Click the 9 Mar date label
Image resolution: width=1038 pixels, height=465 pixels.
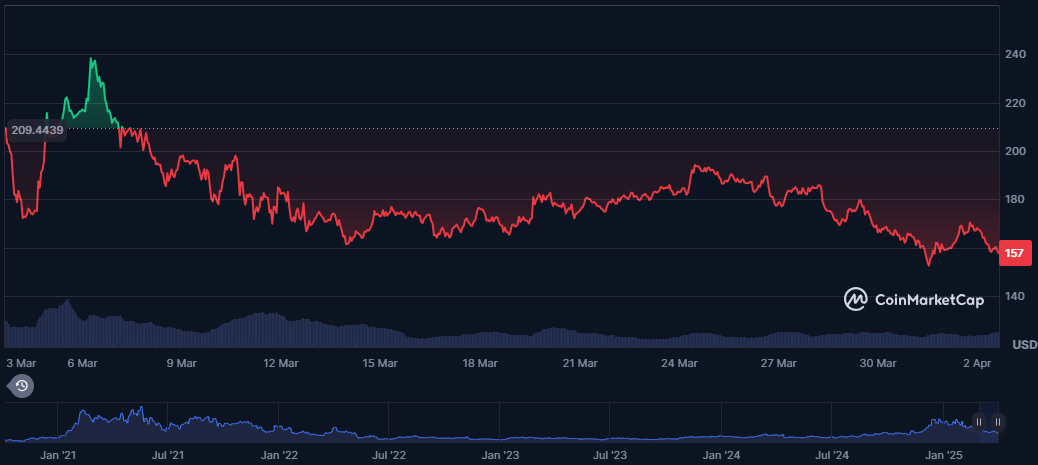point(181,363)
